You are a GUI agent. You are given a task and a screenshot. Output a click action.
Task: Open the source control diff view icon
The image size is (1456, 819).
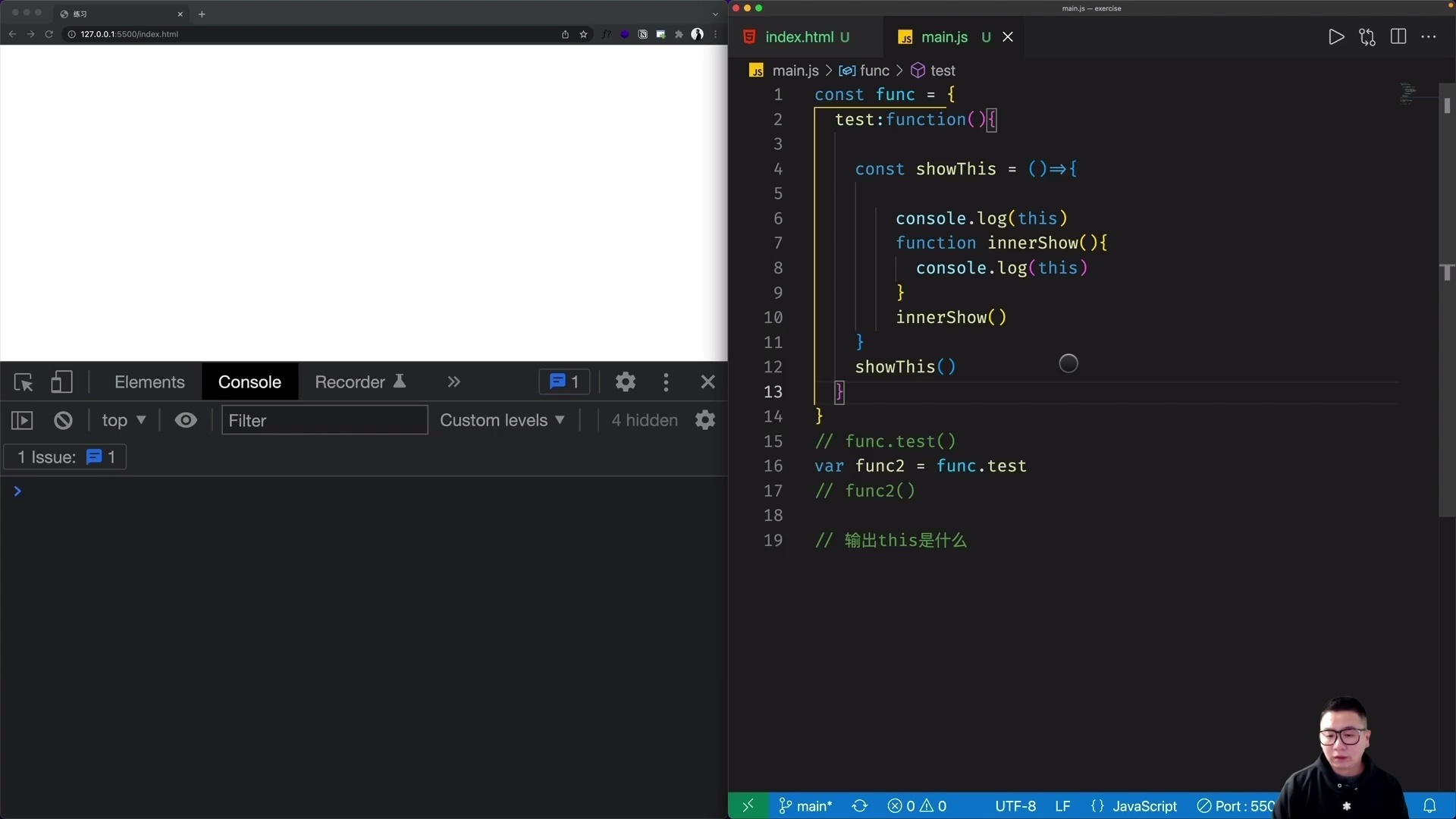pyautogui.click(x=1368, y=36)
